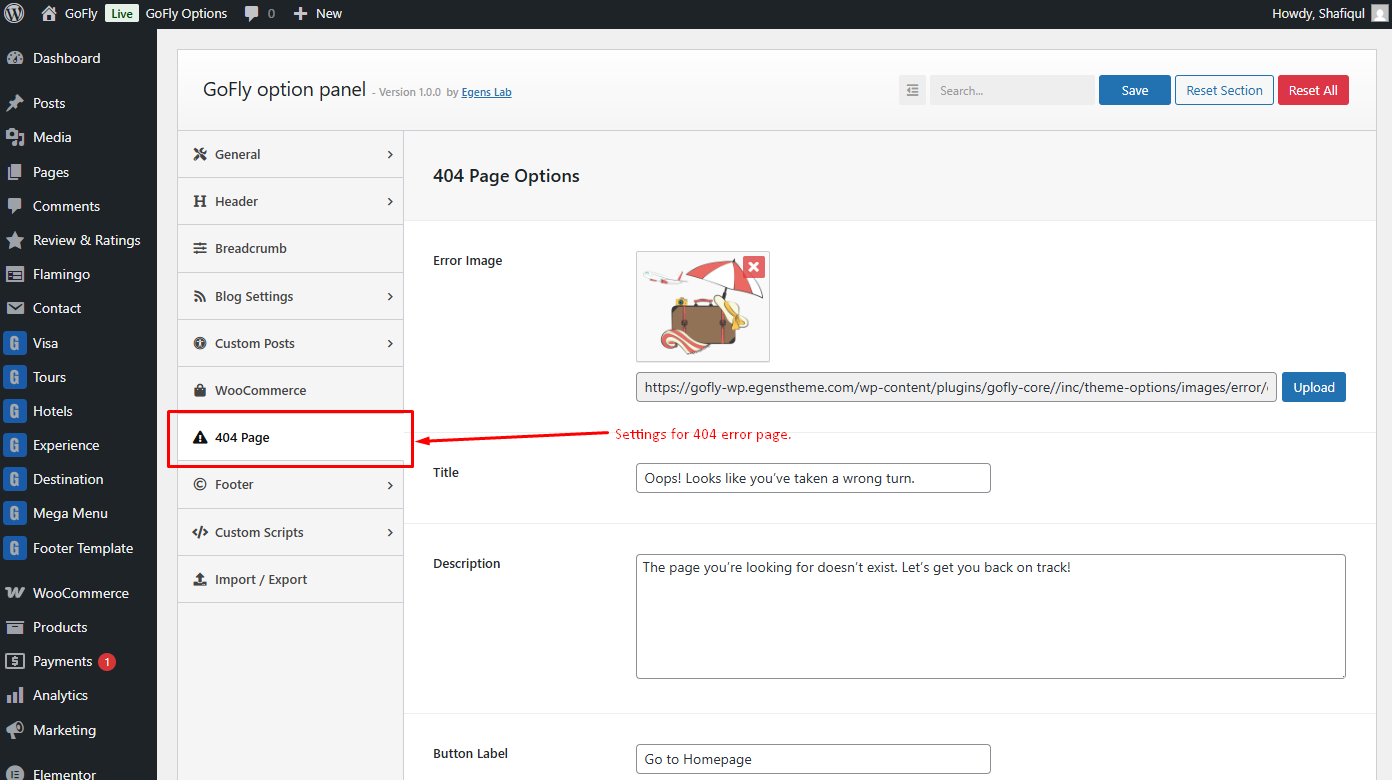1392x780 pixels.
Task: Click the Reset All button
Action: 1313,90
